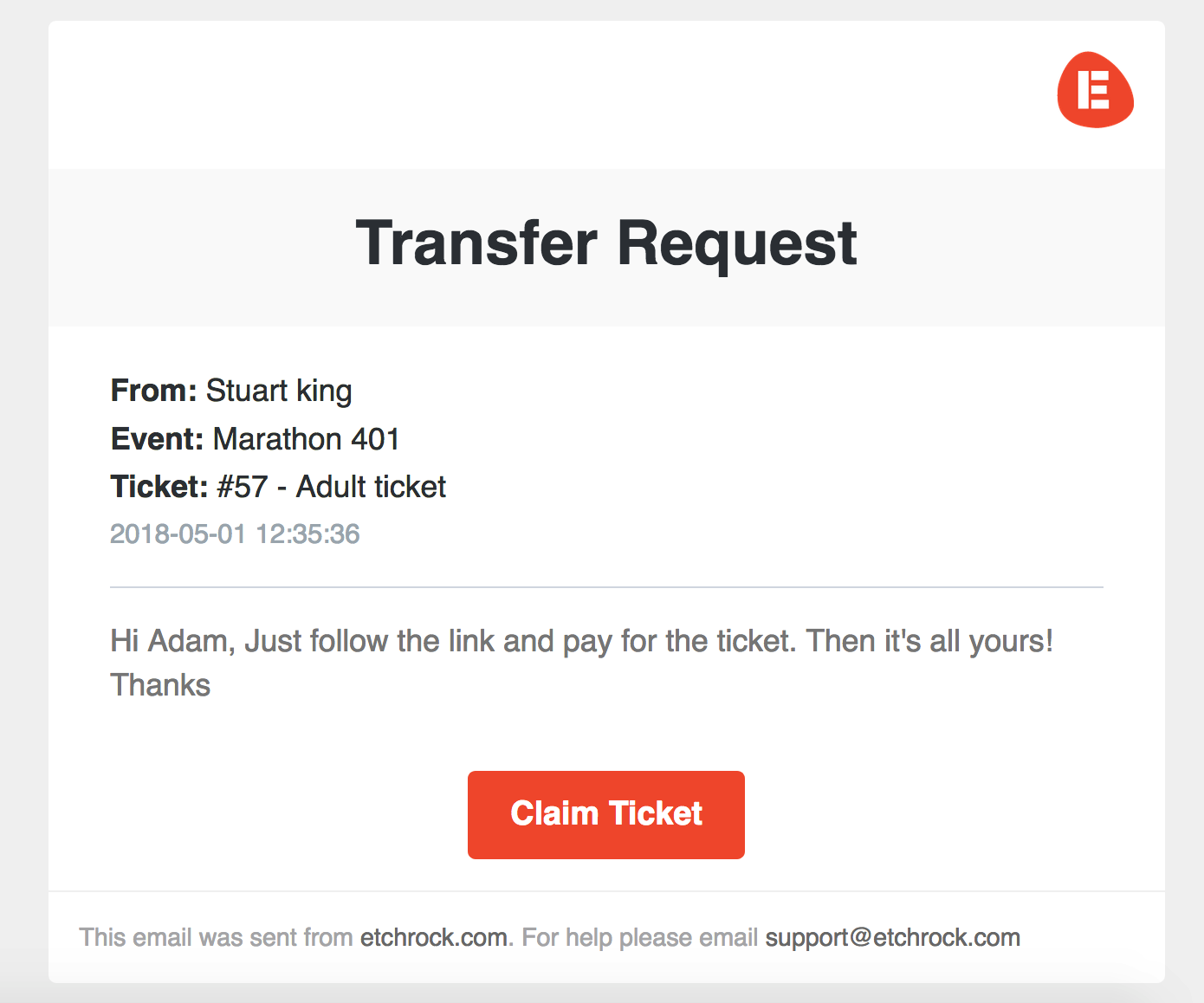The height and width of the screenshot is (1003, 1204).
Task: Click the word "Thanks" in message
Action: coord(160,685)
